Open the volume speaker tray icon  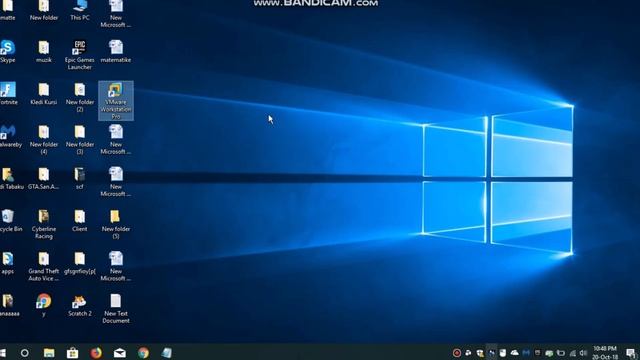(584, 353)
